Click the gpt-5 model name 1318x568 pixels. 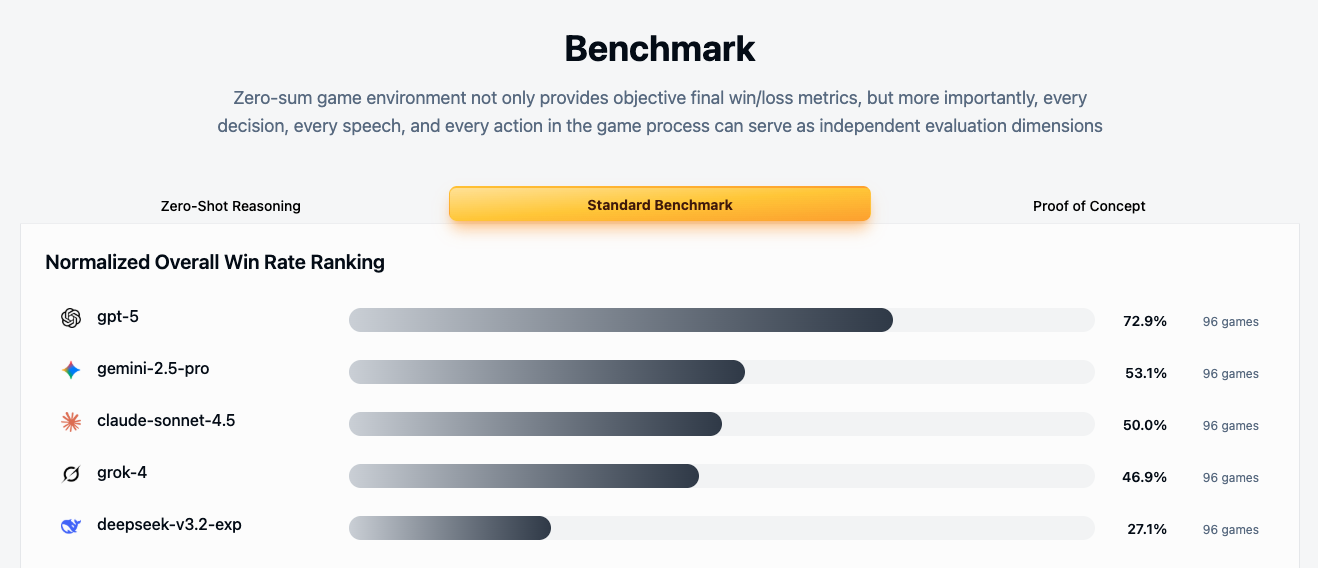point(118,317)
